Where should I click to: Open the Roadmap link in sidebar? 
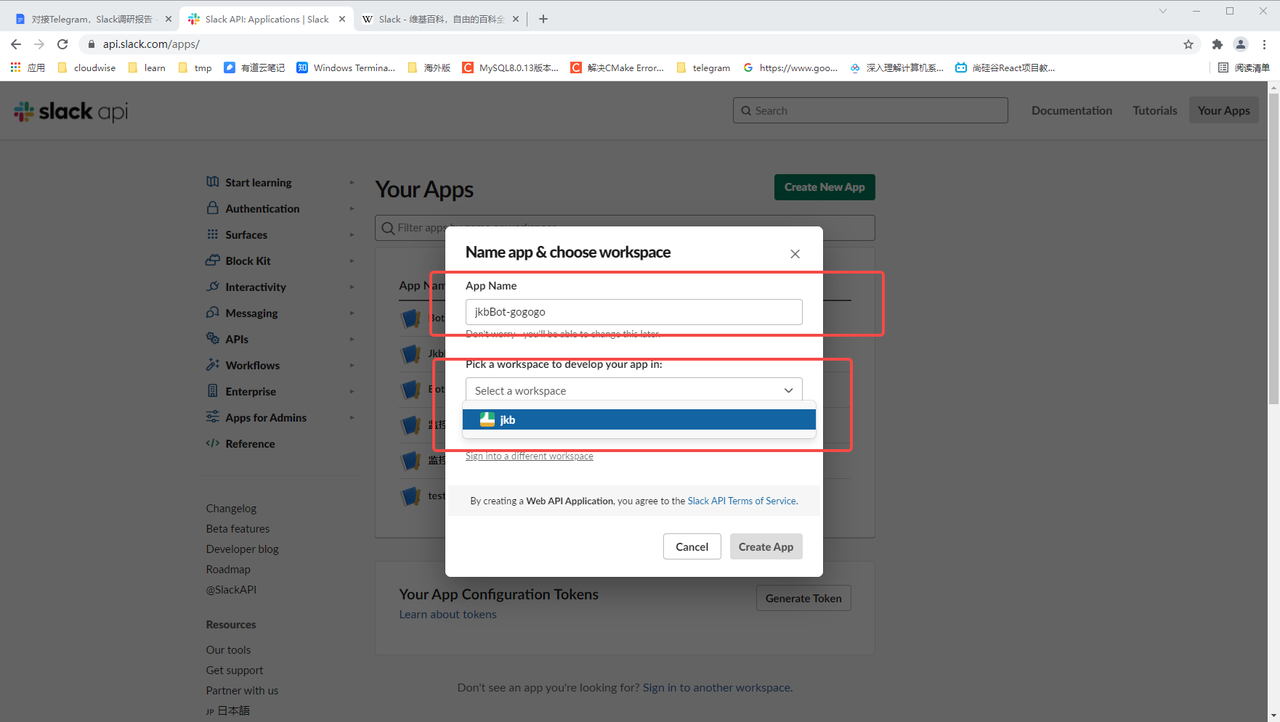point(228,569)
